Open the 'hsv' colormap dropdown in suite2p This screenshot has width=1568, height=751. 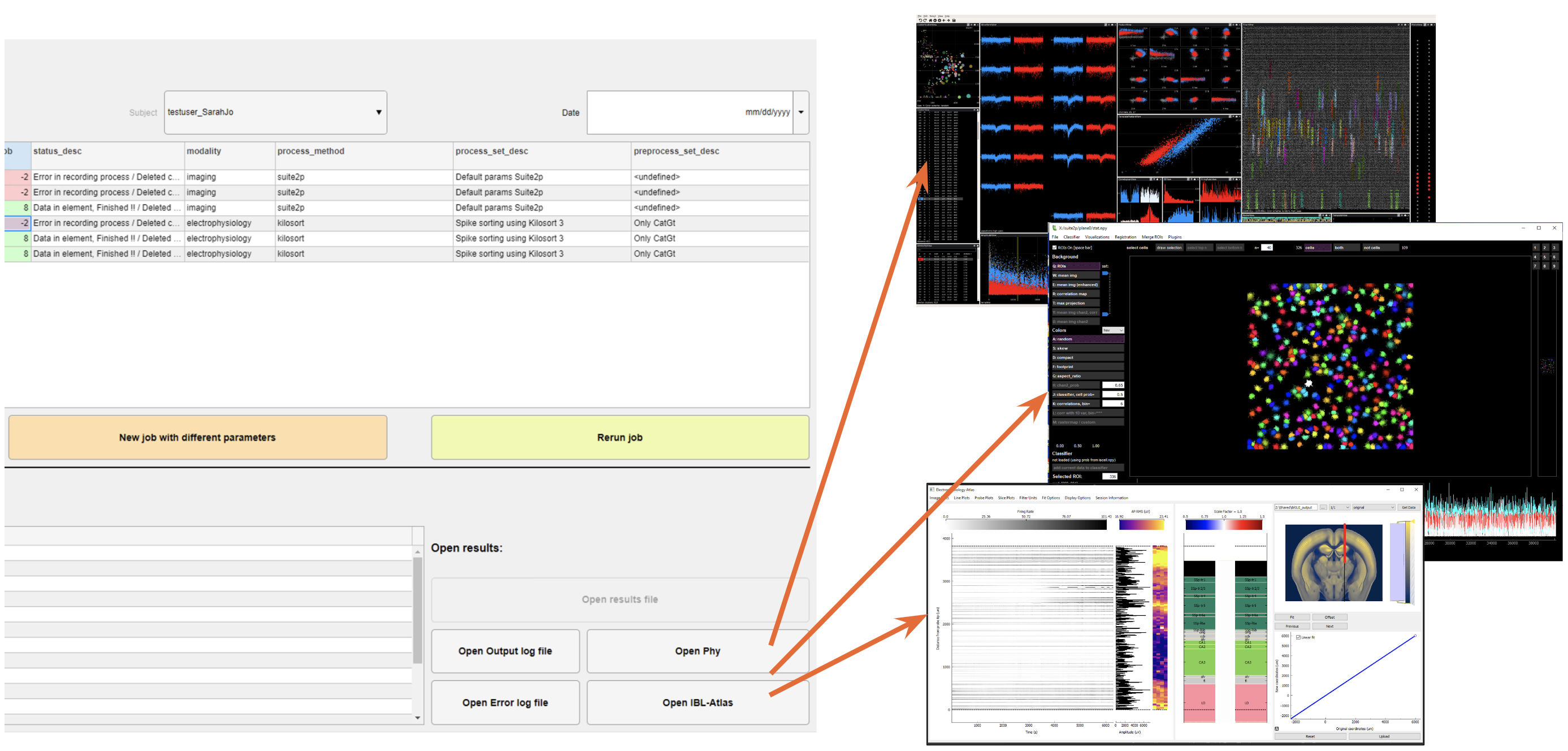[1114, 331]
